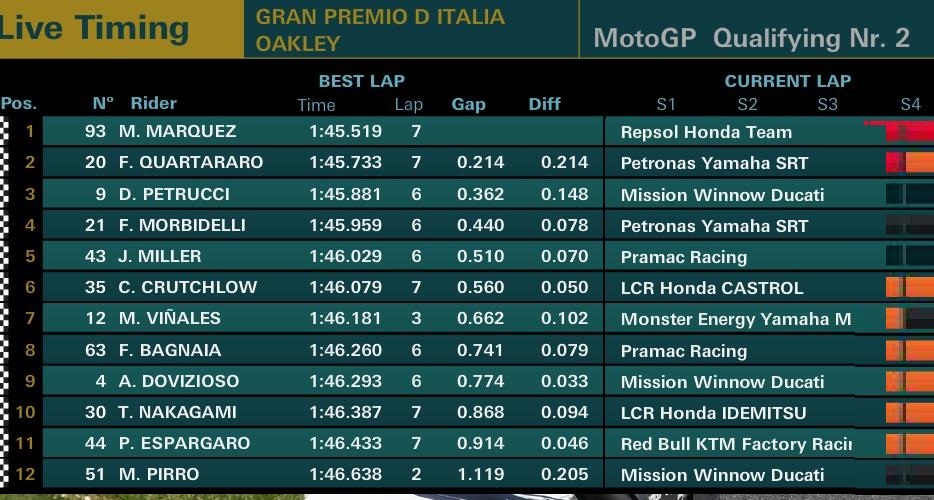Image resolution: width=934 pixels, height=500 pixels.
Task: Click the S1 sector column header
Action: tap(666, 104)
